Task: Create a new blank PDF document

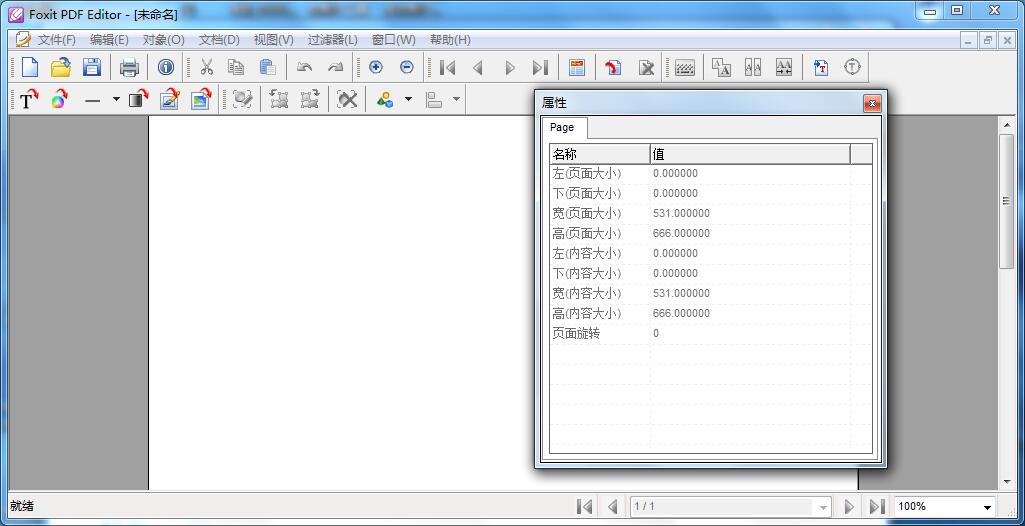Action: pos(29,67)
